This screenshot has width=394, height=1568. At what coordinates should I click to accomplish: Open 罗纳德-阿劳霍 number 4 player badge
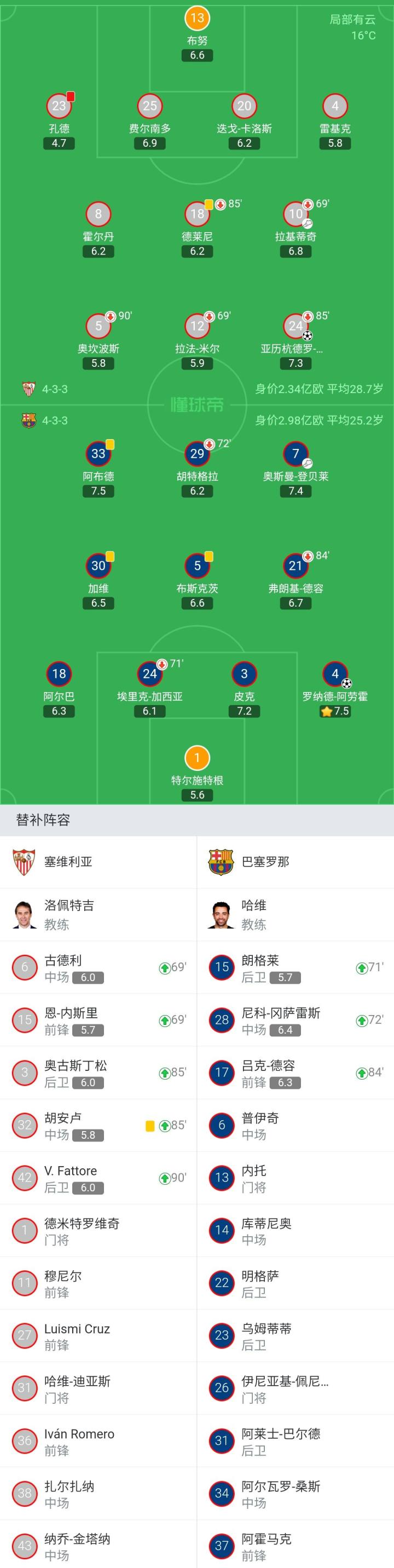click(x=334, y=674)
